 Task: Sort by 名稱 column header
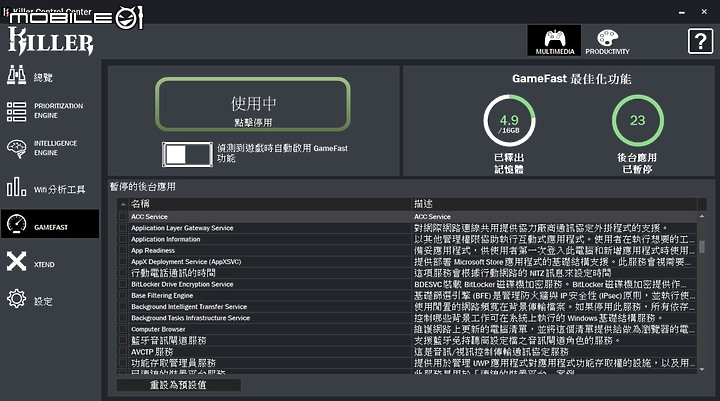pos(270,204)
